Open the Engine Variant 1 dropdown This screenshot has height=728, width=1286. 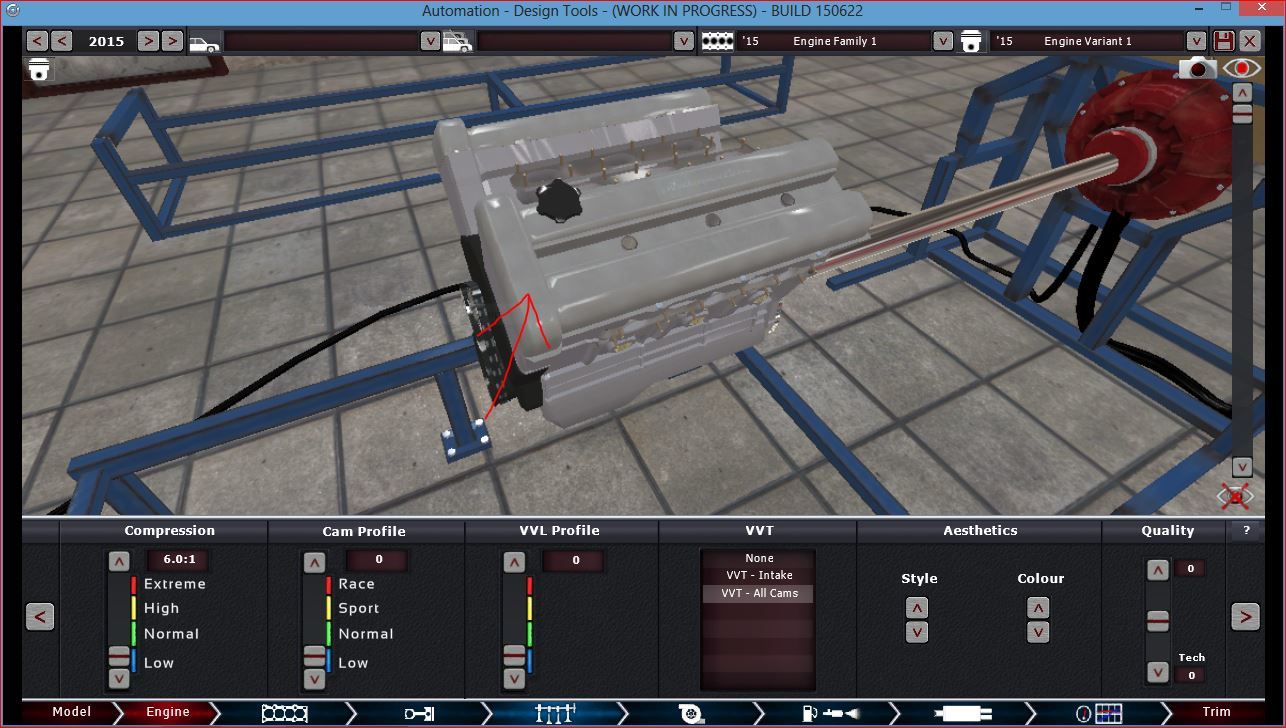pyautogui.click(x=1196, y=41)
